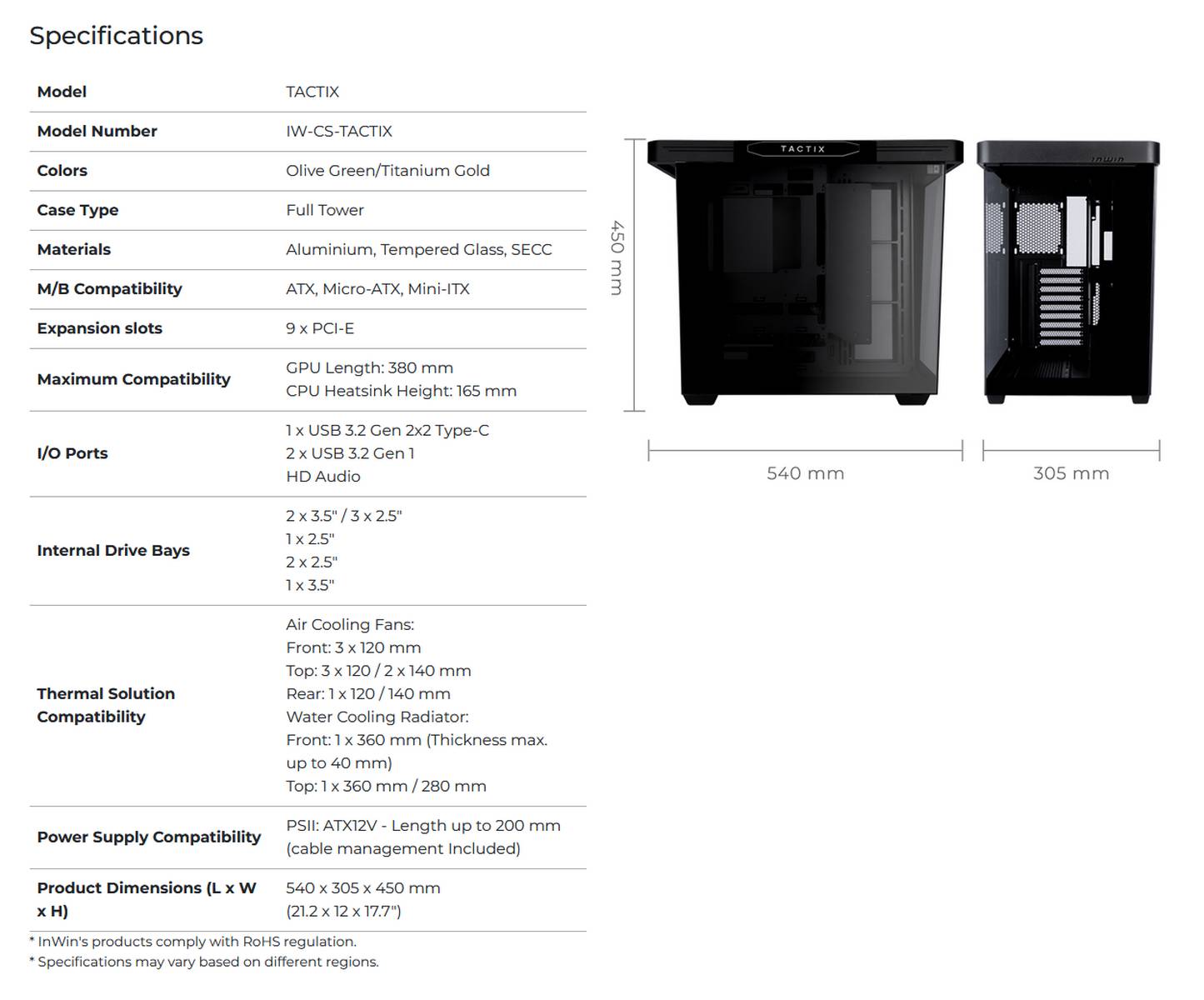The image size is (1204, 1000).
Task: Select the HD Audio line
Action: click(x=323, y=477)
